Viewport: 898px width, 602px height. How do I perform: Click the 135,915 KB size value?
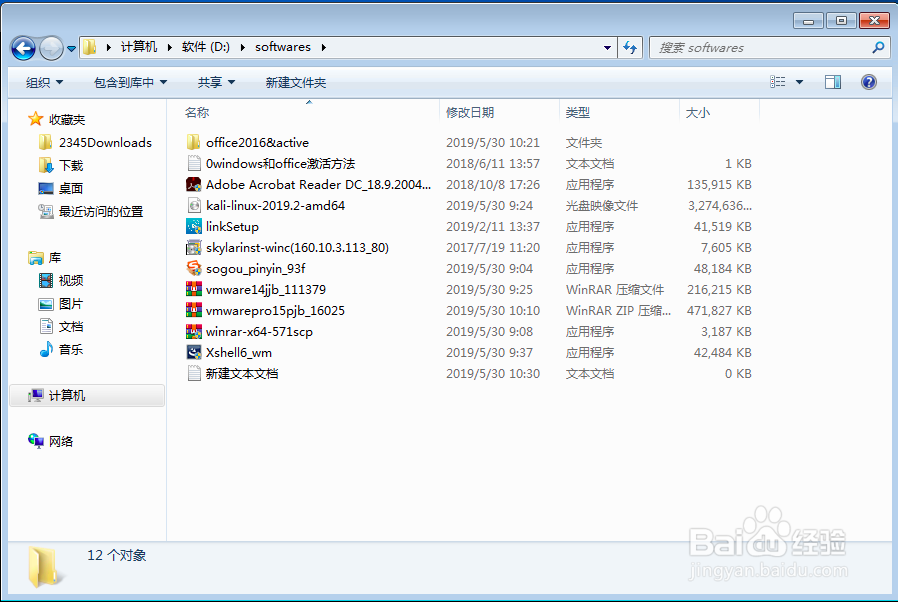click(x=719, y=184)
